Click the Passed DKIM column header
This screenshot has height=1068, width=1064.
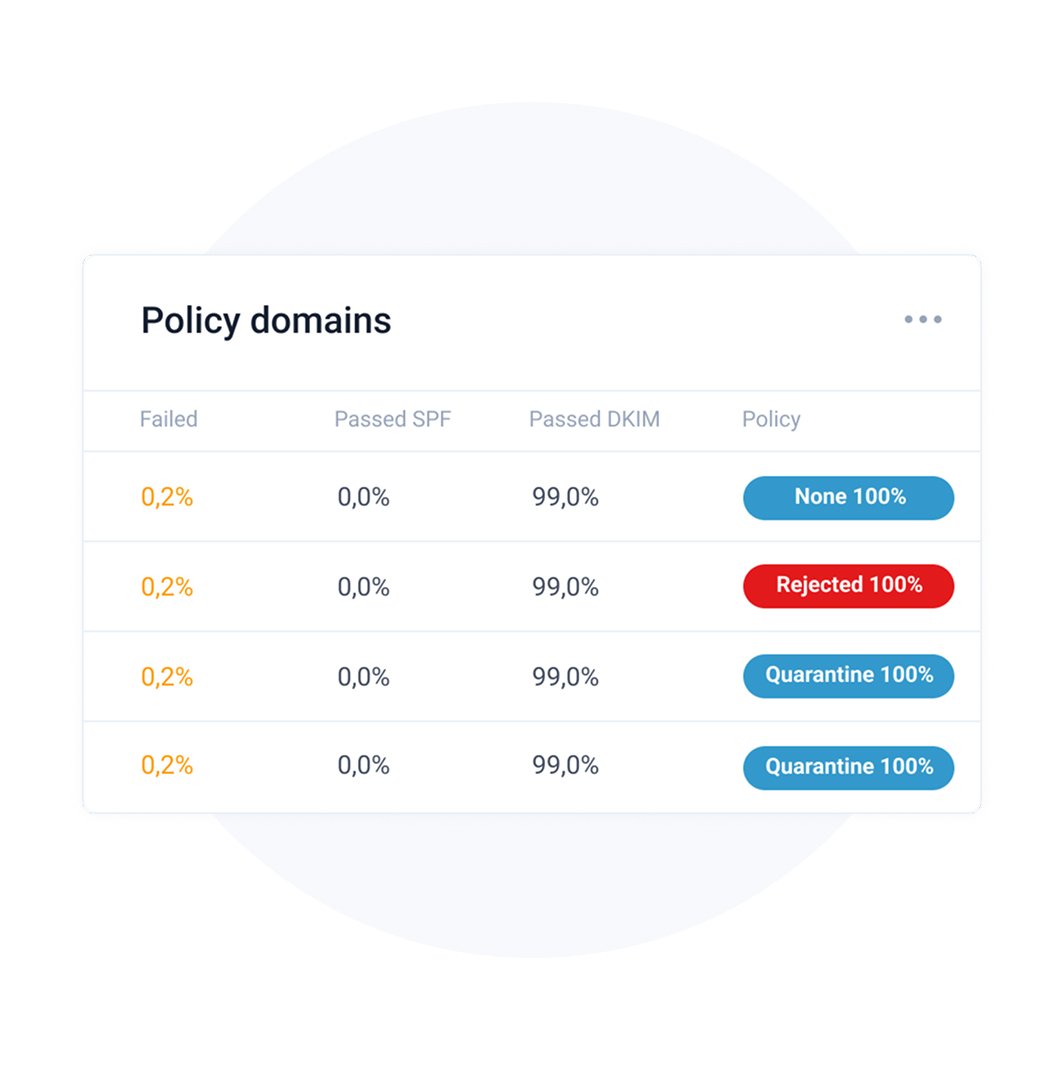(594, 419)
